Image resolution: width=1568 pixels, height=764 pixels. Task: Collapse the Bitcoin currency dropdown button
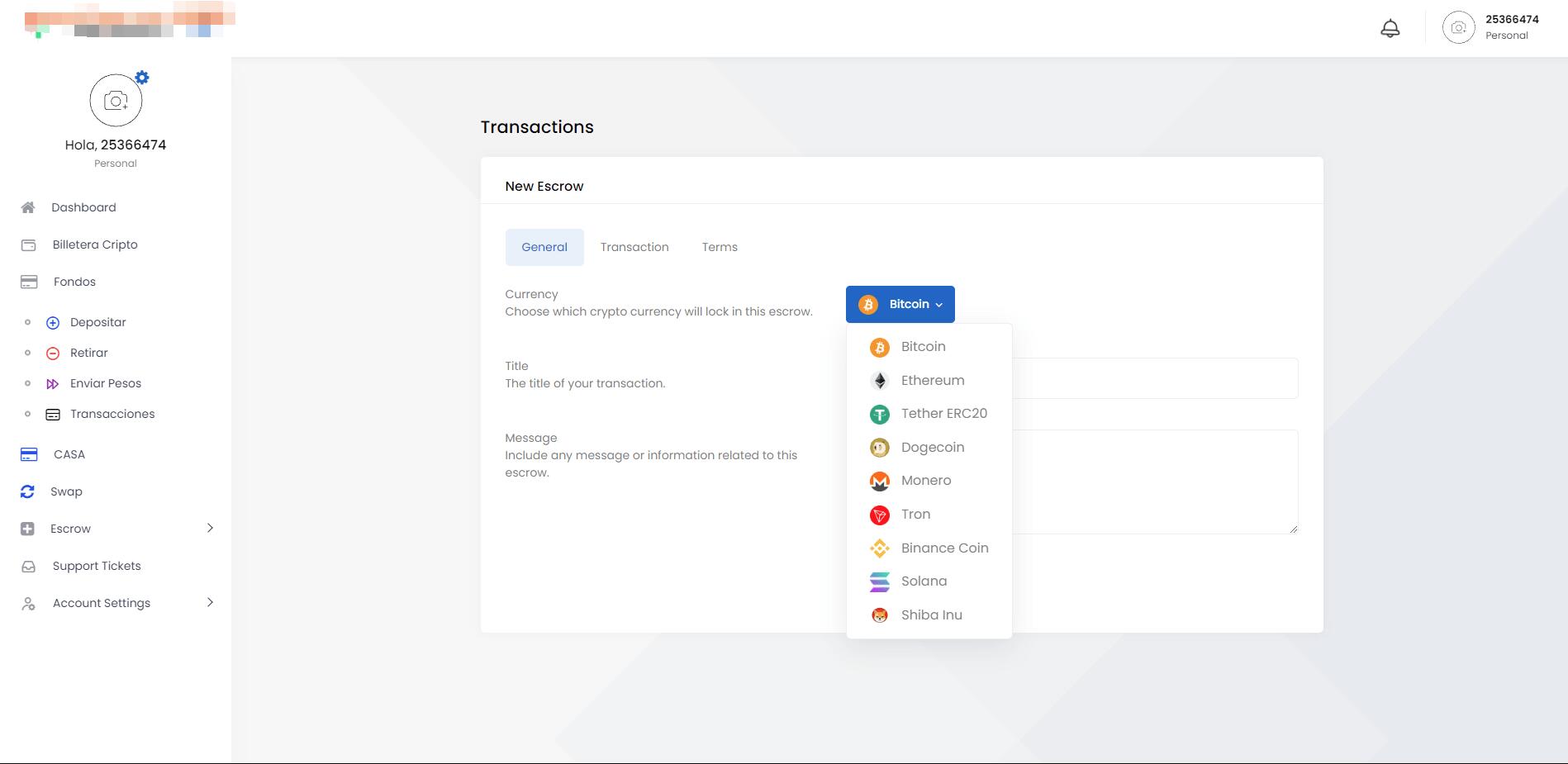900,305
